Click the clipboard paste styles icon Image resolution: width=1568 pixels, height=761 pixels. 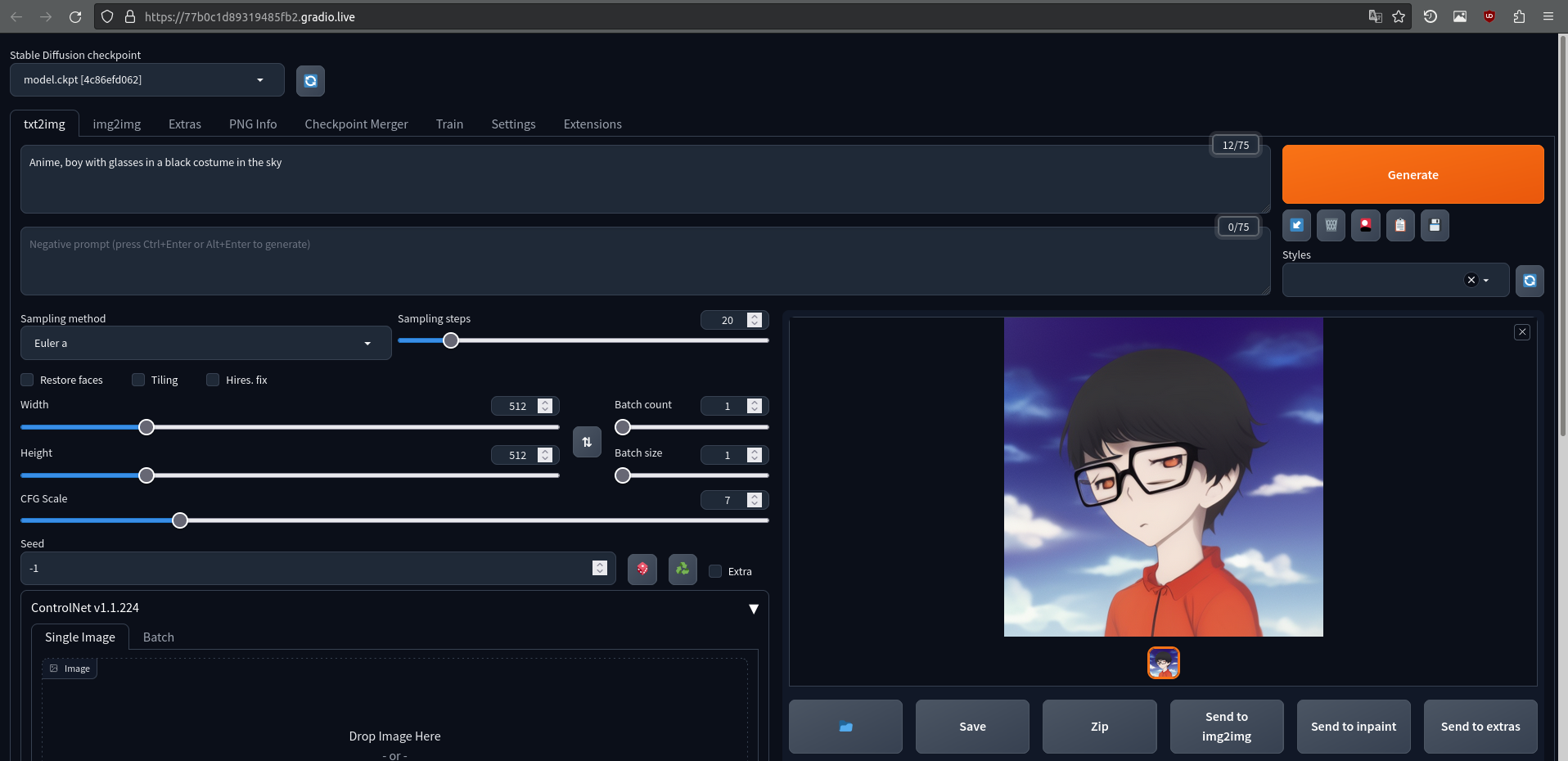coord(1399,226)
